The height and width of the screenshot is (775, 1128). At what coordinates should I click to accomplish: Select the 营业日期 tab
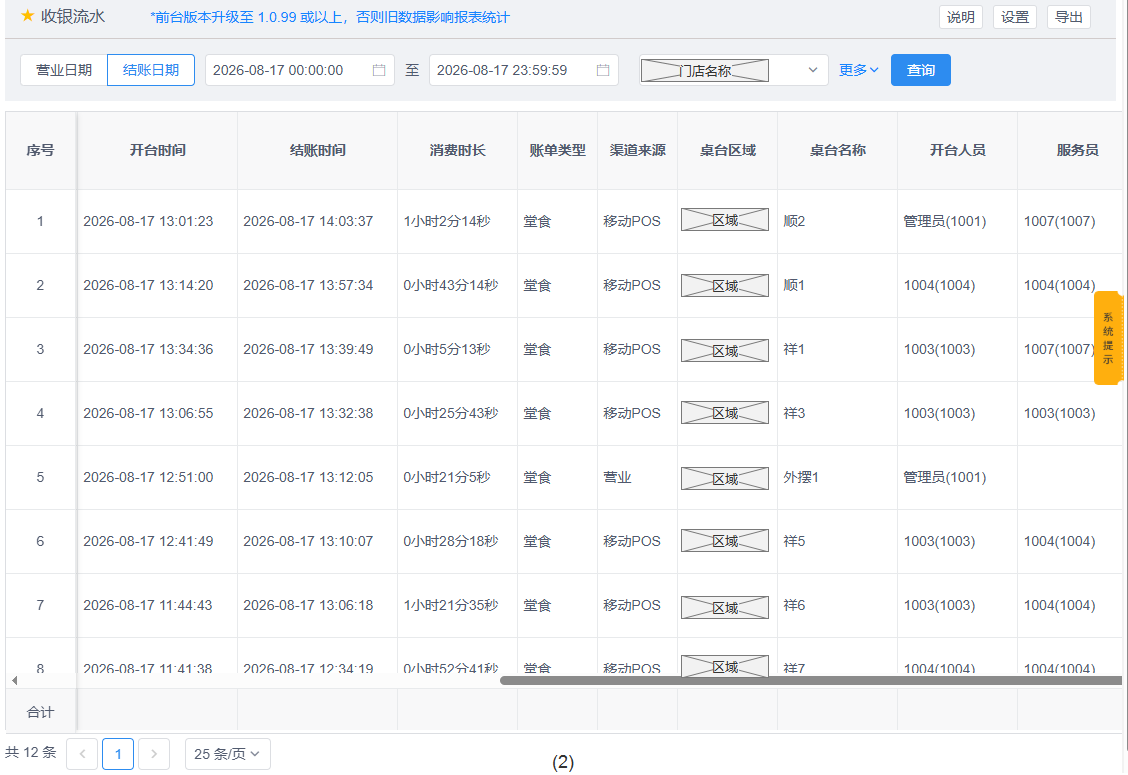(64, 70)
